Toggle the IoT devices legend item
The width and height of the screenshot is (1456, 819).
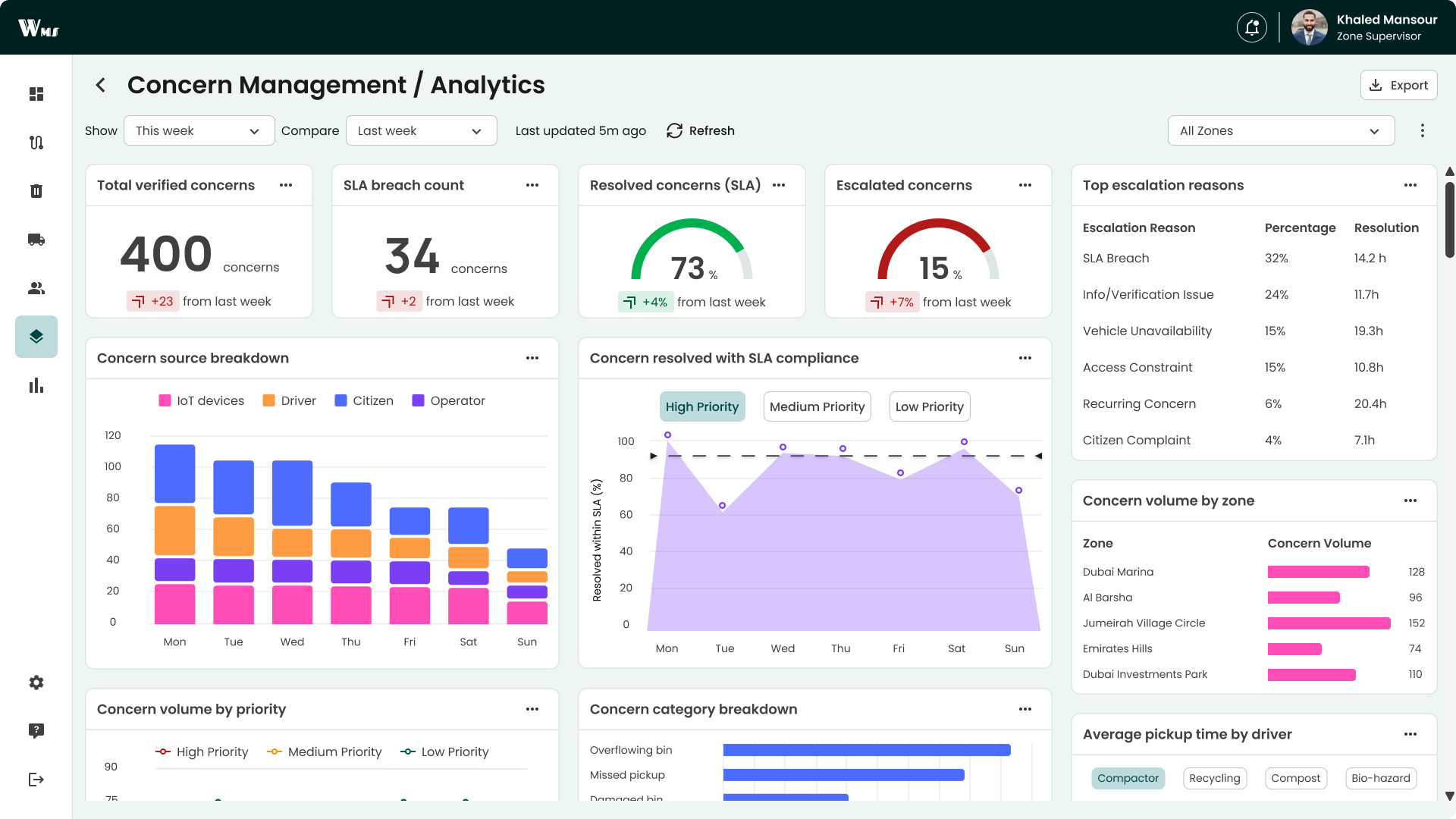tap(202, 400)
